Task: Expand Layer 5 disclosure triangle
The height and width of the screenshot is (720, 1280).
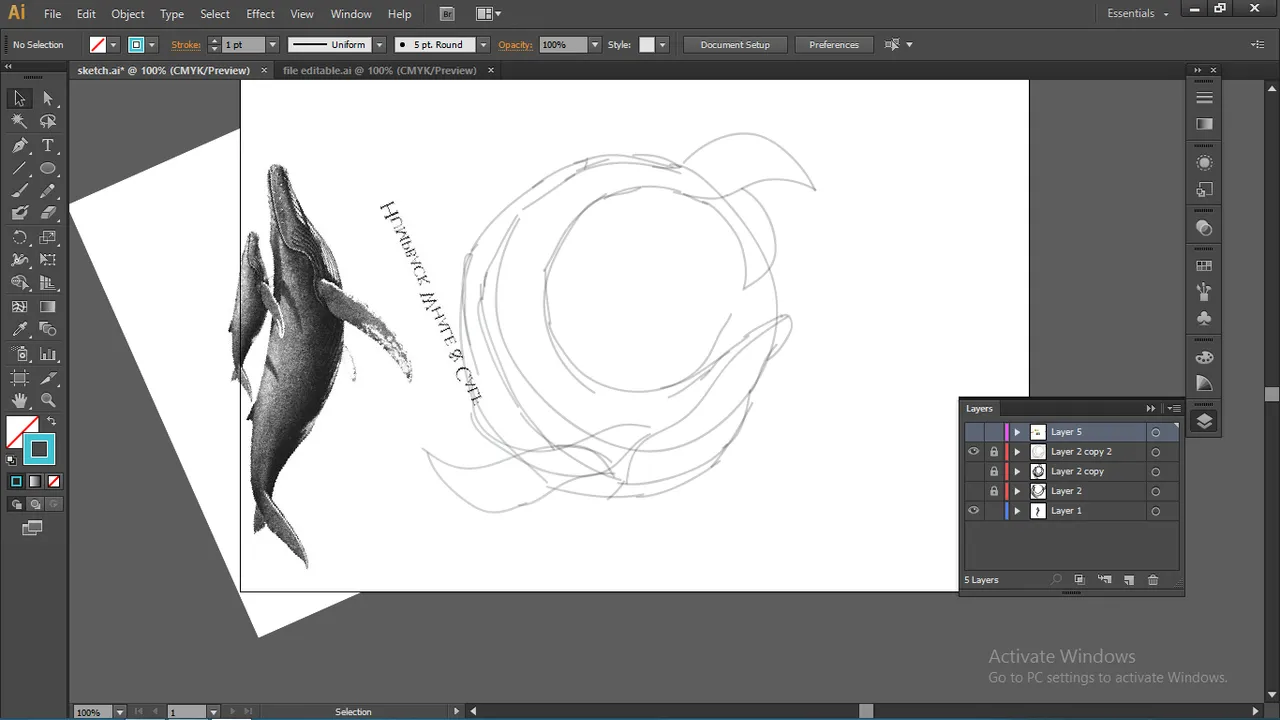Action: point(1017,432)
